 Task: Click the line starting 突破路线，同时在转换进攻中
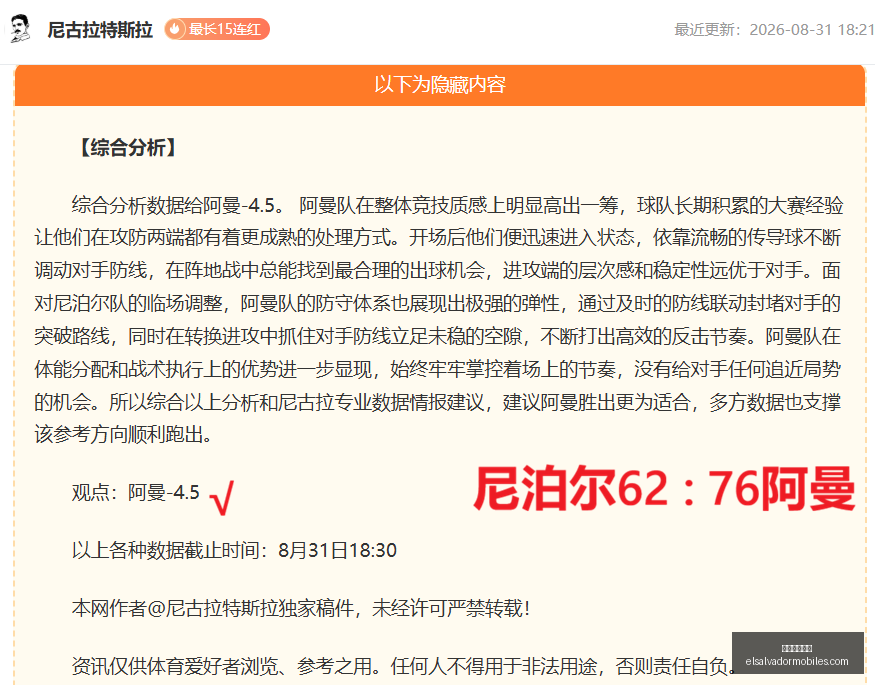pyautogui.click(x=438, y=336)
